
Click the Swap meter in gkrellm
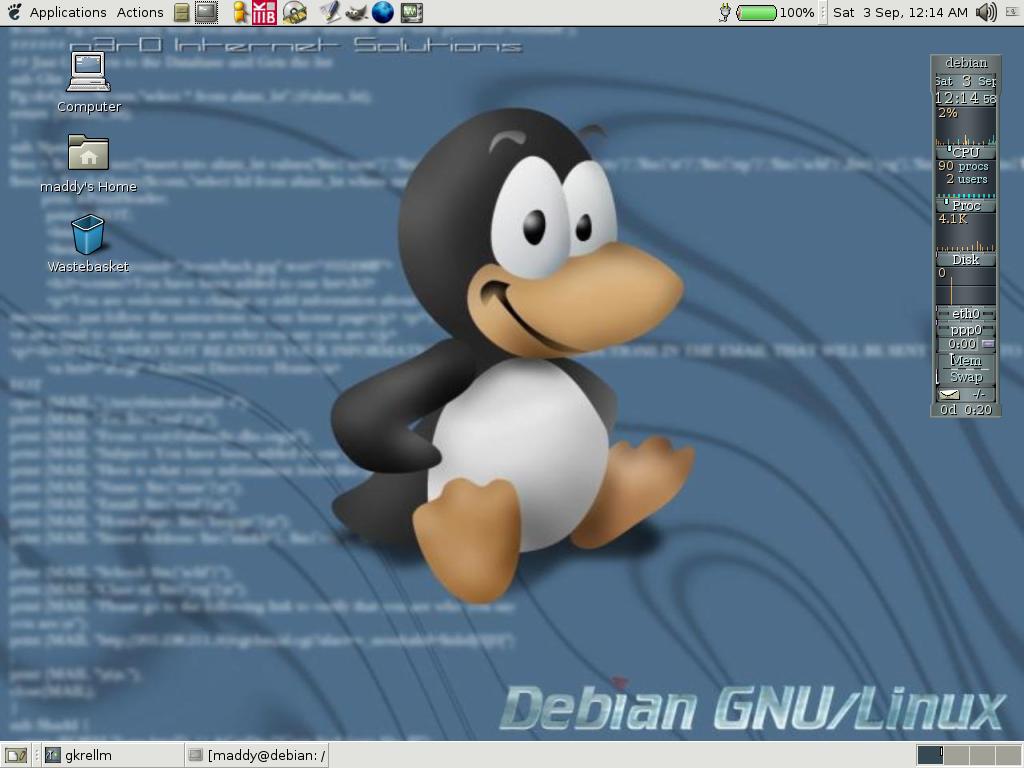coord(966,377)
